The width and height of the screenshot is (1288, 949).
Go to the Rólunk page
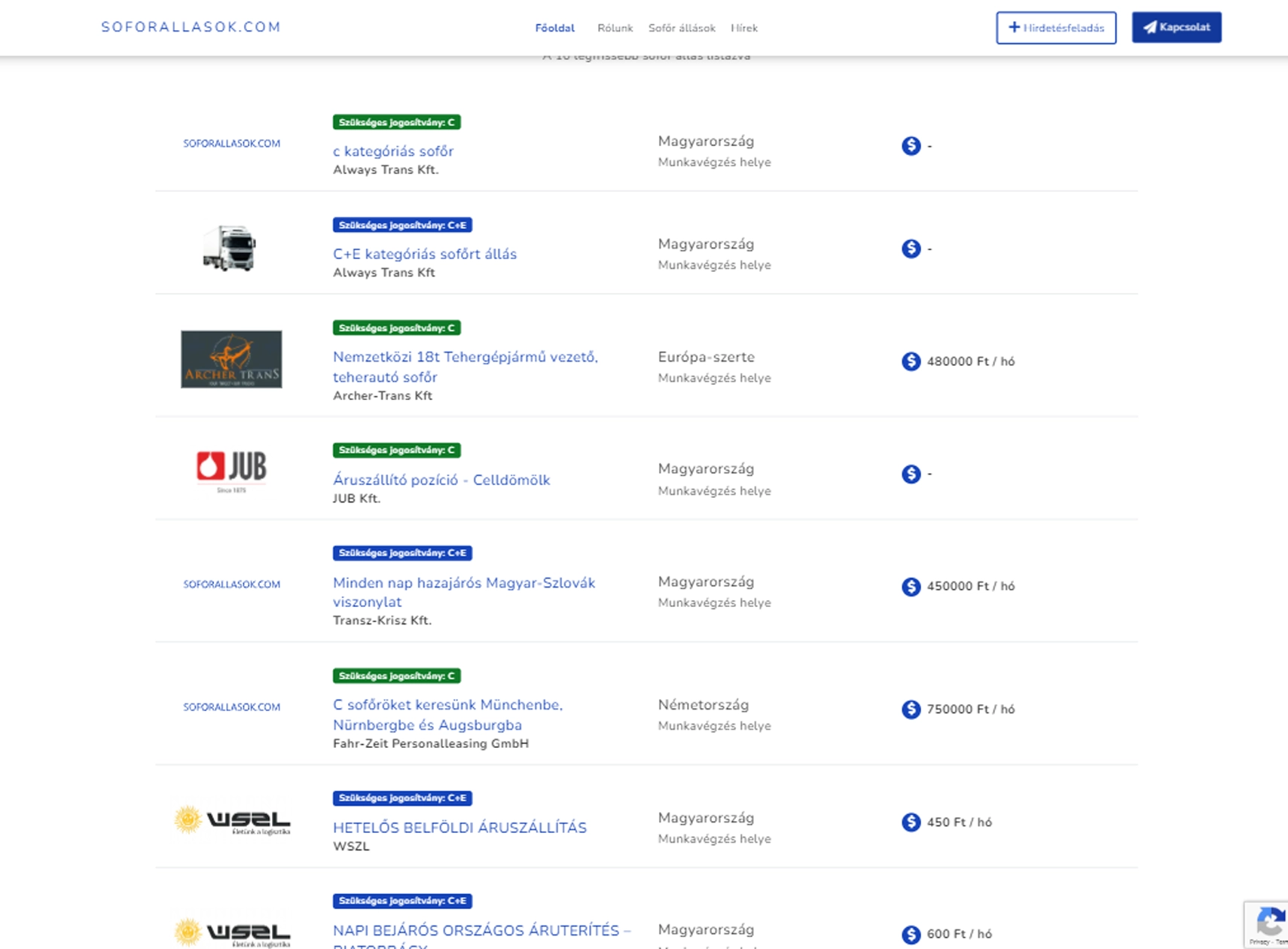[x=615, y=28]
